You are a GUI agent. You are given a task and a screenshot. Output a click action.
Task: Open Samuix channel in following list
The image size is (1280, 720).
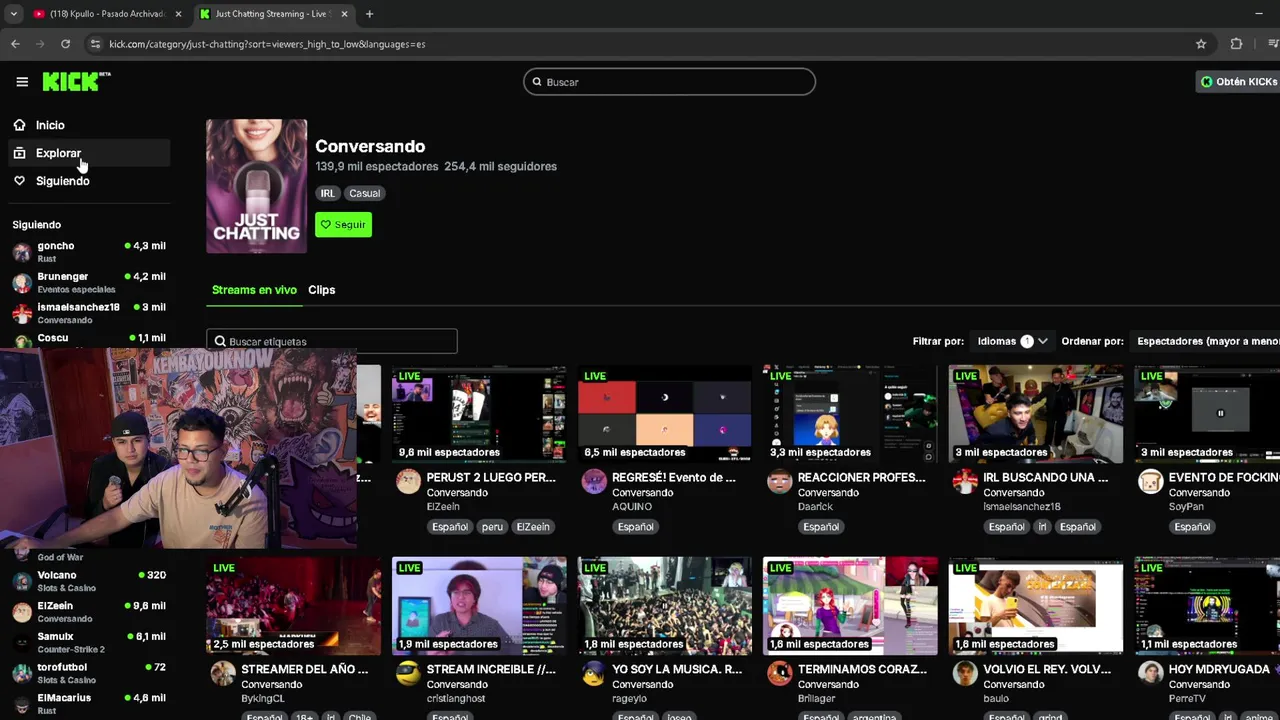[89, 642]
